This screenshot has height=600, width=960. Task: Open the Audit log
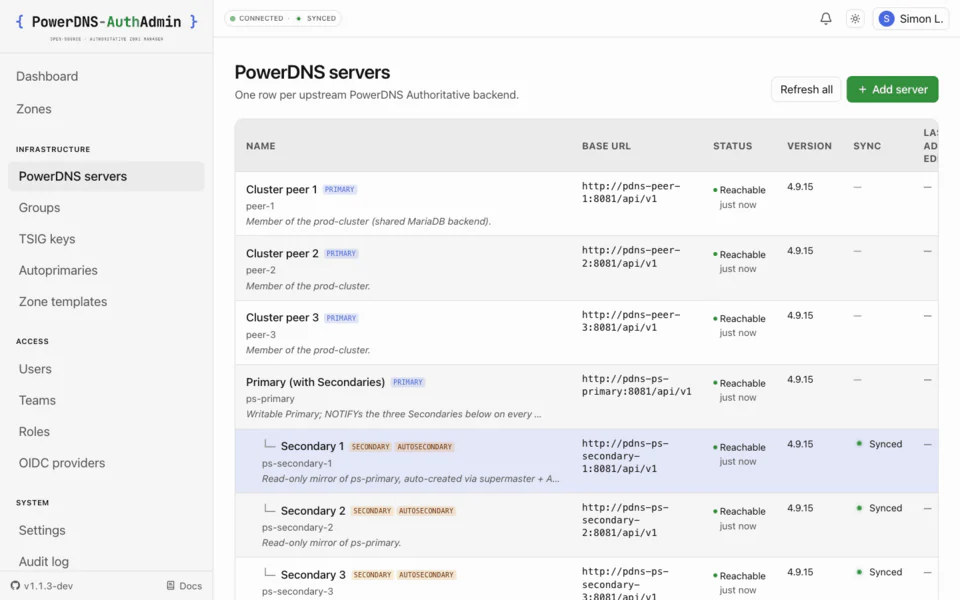(x=43, y=561)
